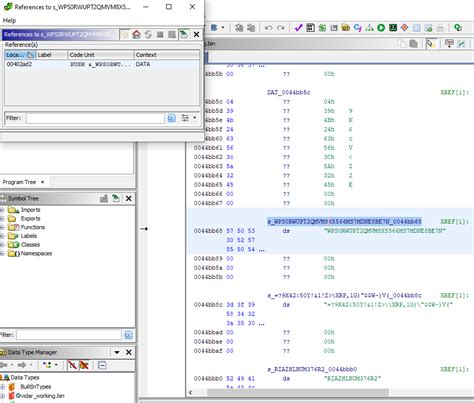This screenshot has width=474, height=403.
Task: Click the listing horizontal scrollbar
Action: tap(297, 392)
